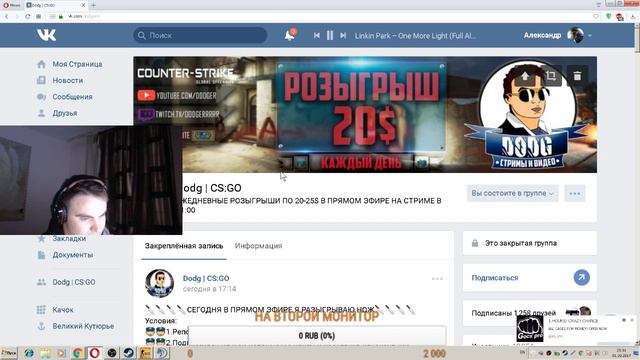The height and width of the screenshot is (360, 640).
Task: Open the Opera speed dial grid
Action: (x=38, y=17)
